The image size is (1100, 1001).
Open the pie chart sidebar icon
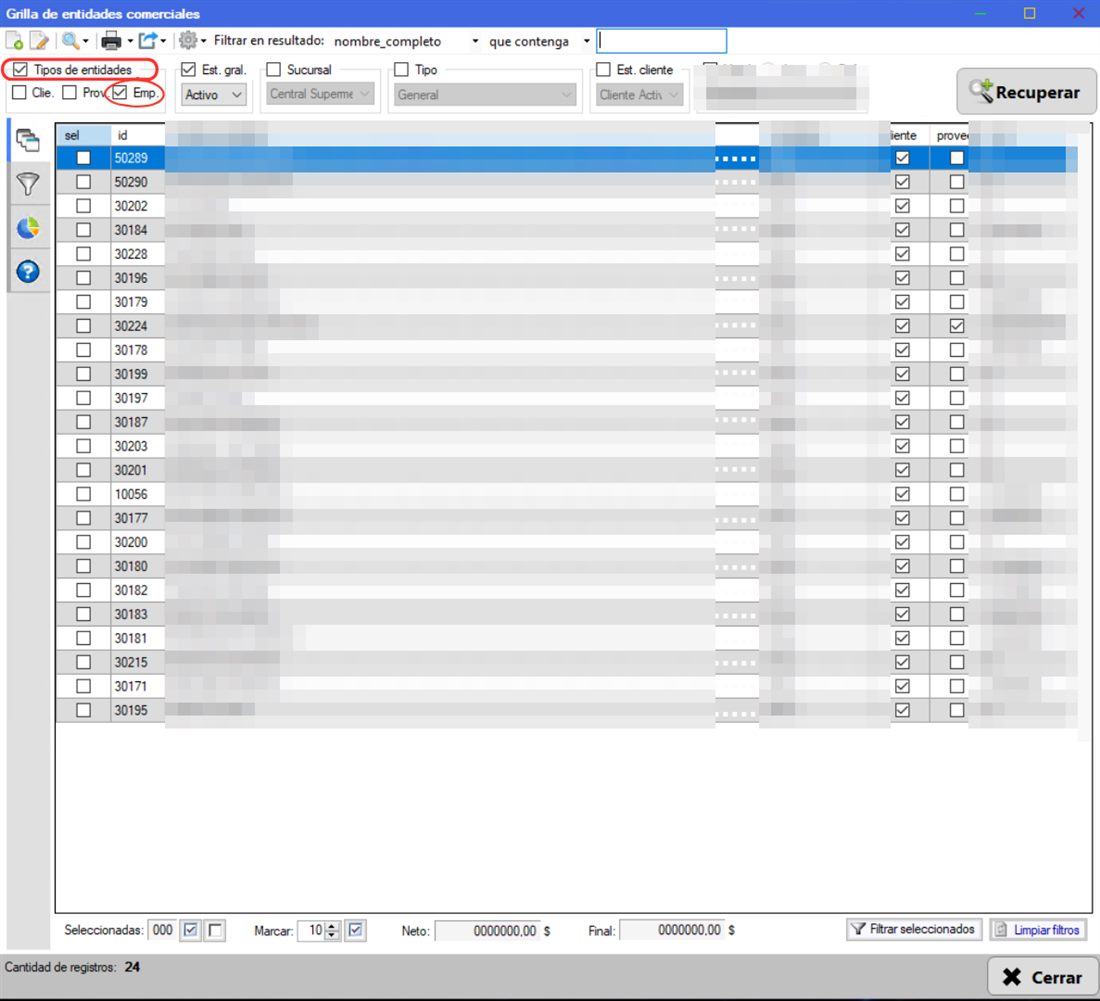tap(28, 228)
